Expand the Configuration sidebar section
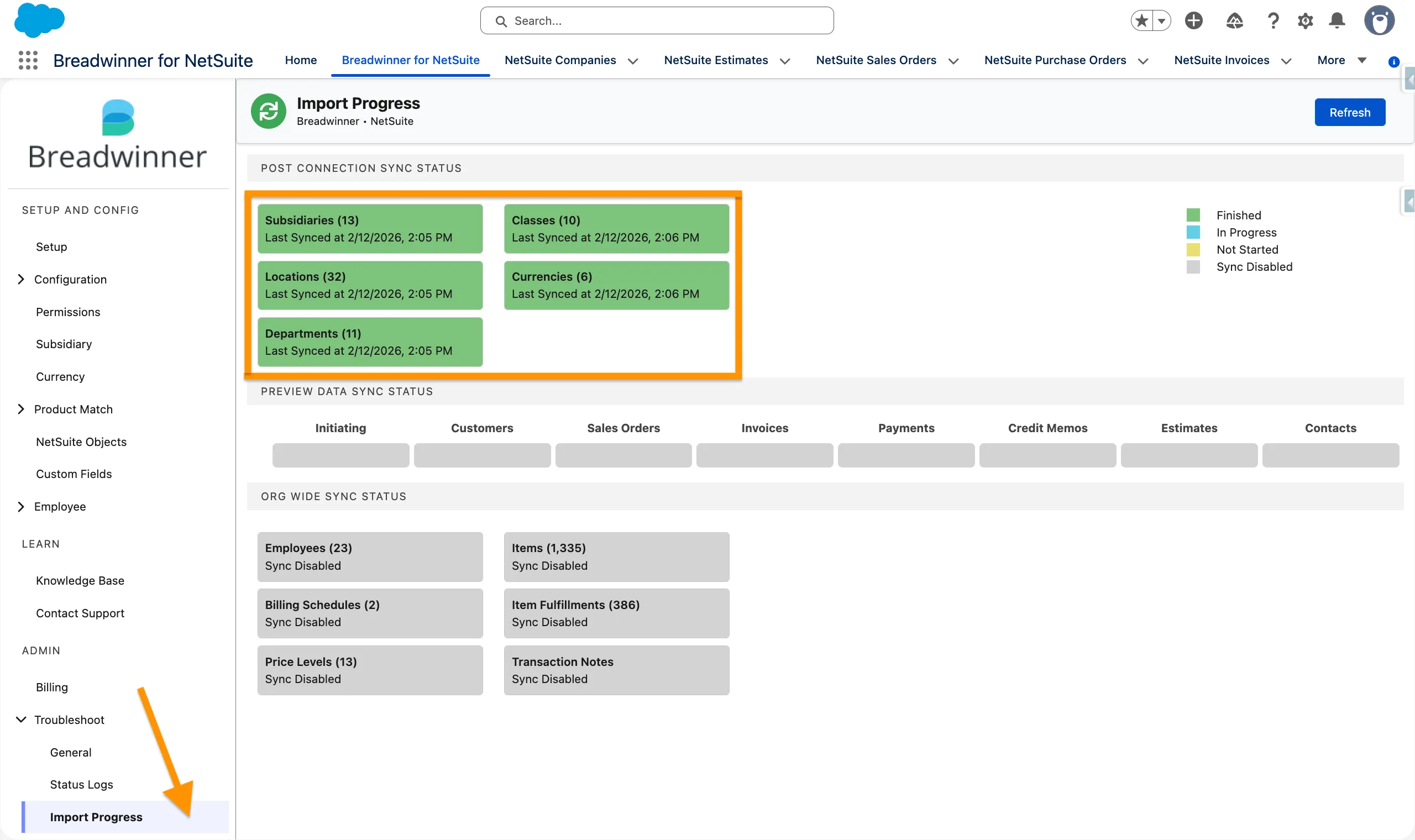Image resolution: width=1415 pixels, height=840 pixels. [21, 279]
